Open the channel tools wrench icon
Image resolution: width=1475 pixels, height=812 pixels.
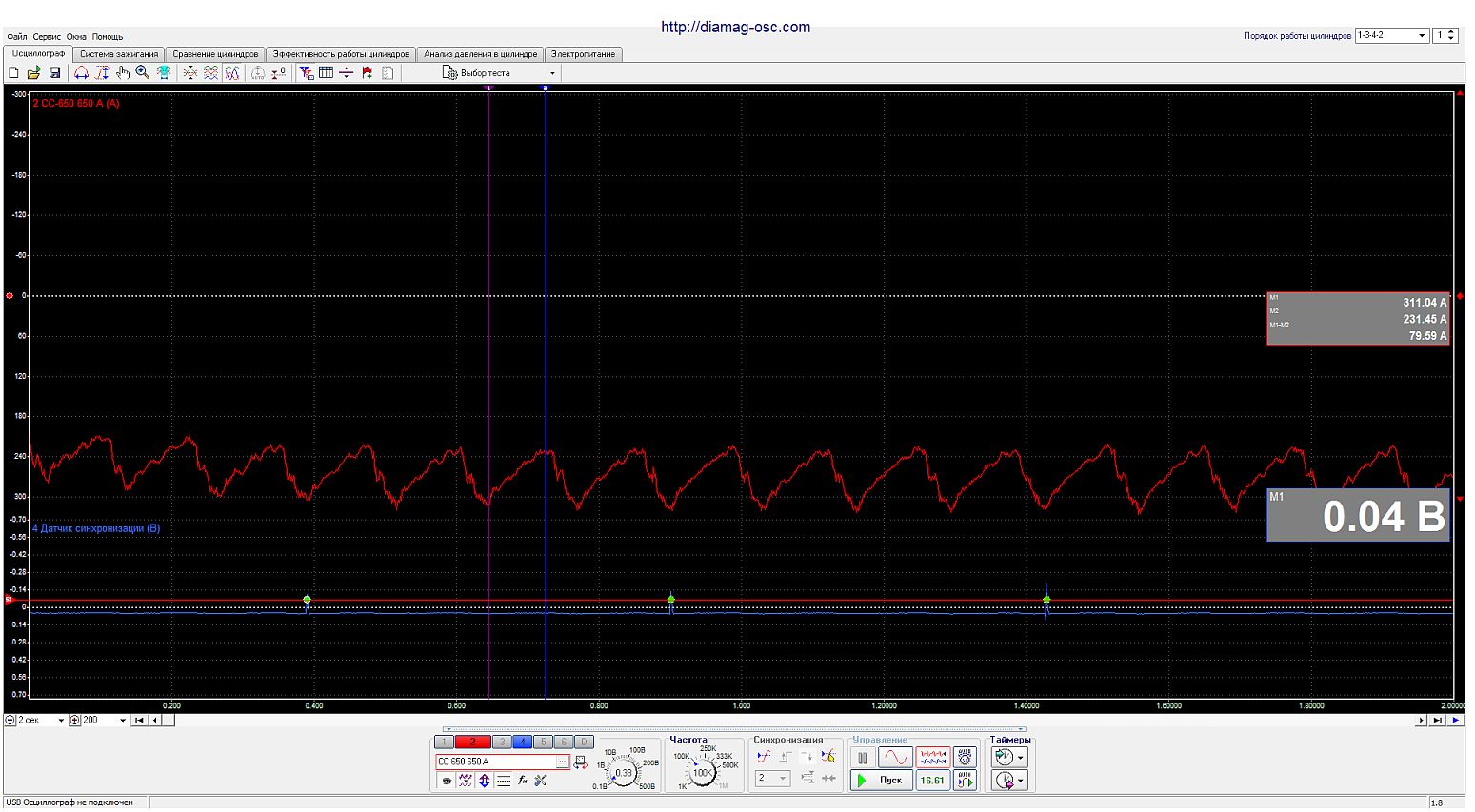point(541,781)
